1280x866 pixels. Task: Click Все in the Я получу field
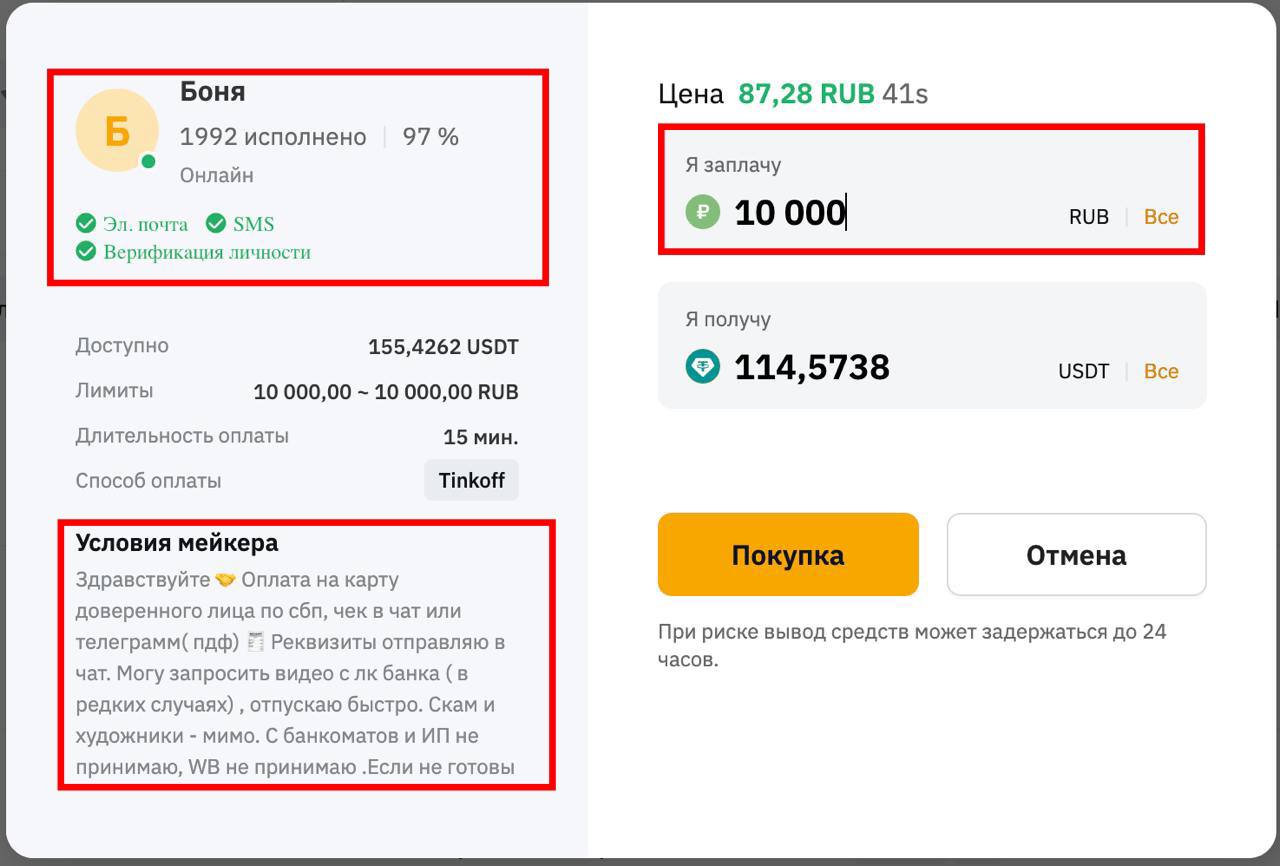1161,371
